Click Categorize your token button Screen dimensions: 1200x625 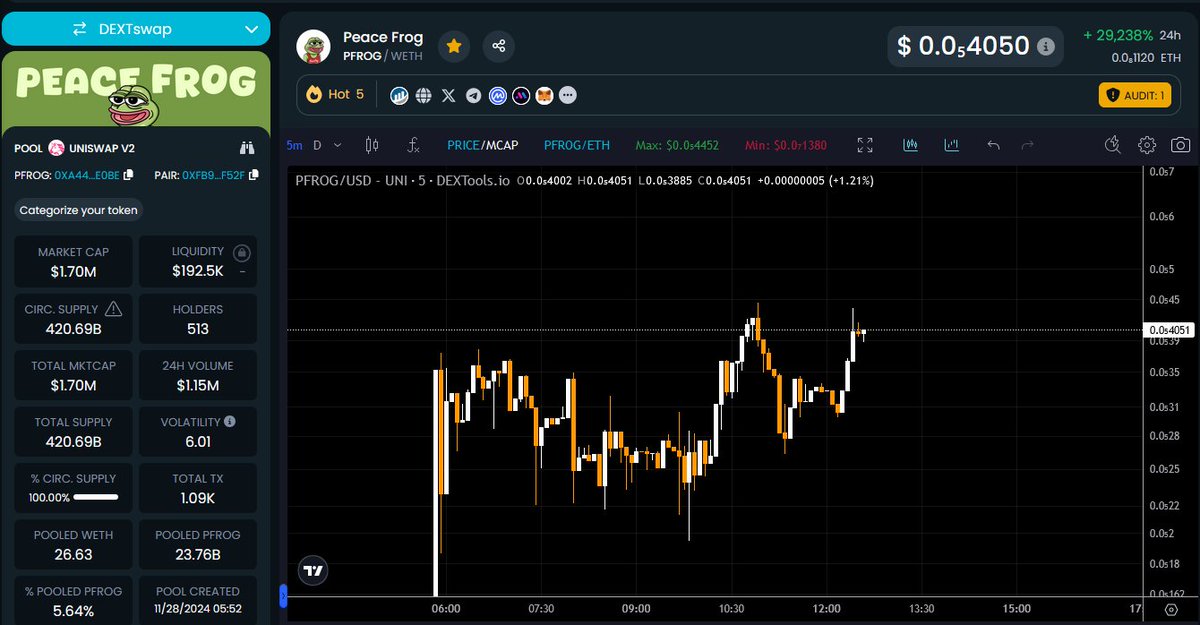[x=79, y=210]
